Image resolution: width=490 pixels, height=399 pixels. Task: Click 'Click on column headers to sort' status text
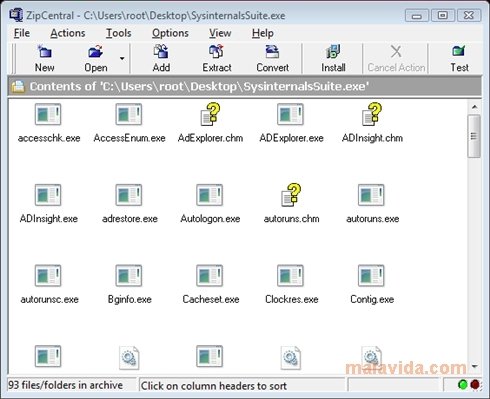tap(214, 386)
